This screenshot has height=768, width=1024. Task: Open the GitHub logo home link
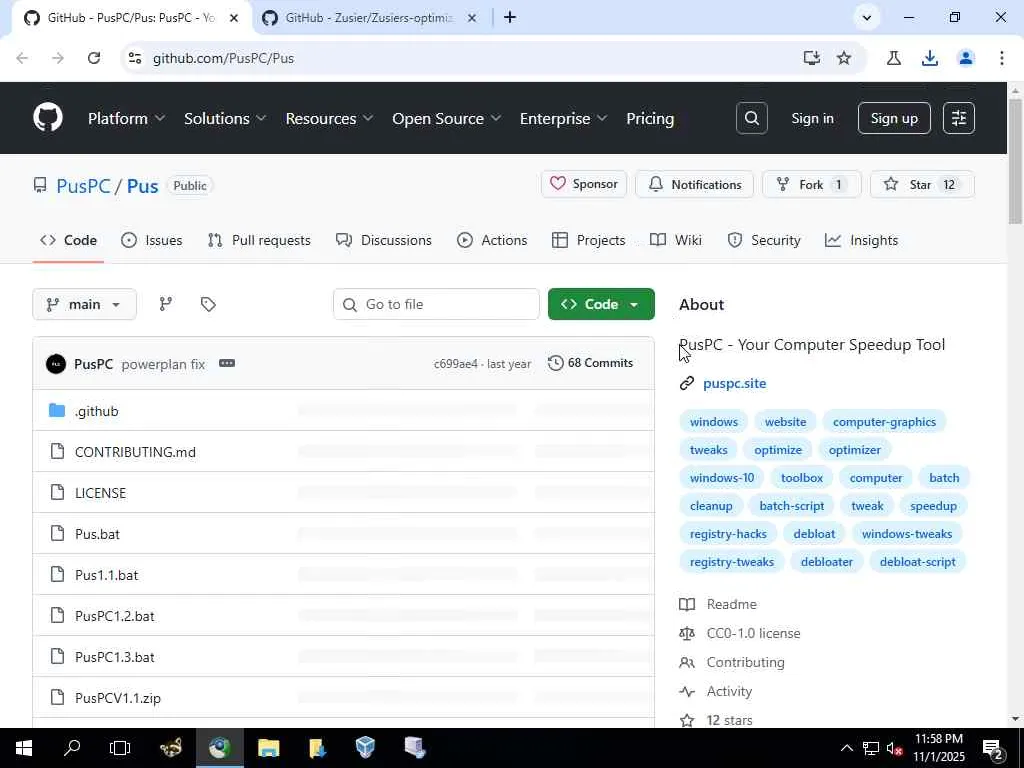point(48,118)
